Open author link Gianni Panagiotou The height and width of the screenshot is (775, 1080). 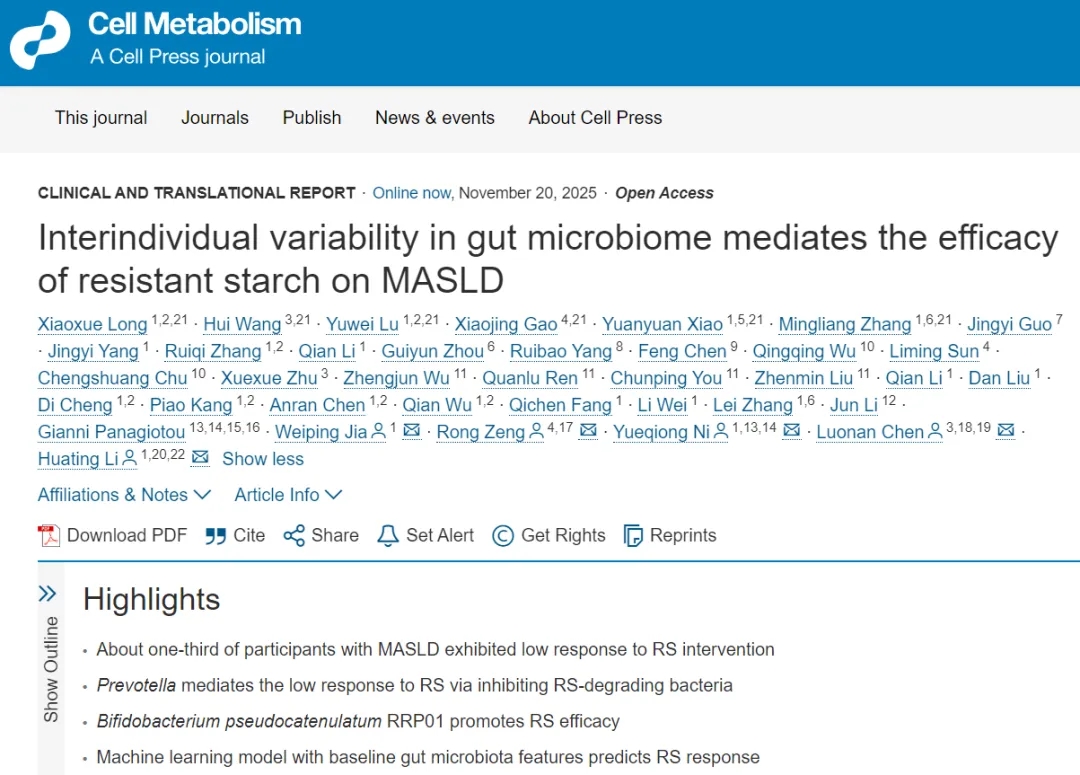[x=111, y=432]
